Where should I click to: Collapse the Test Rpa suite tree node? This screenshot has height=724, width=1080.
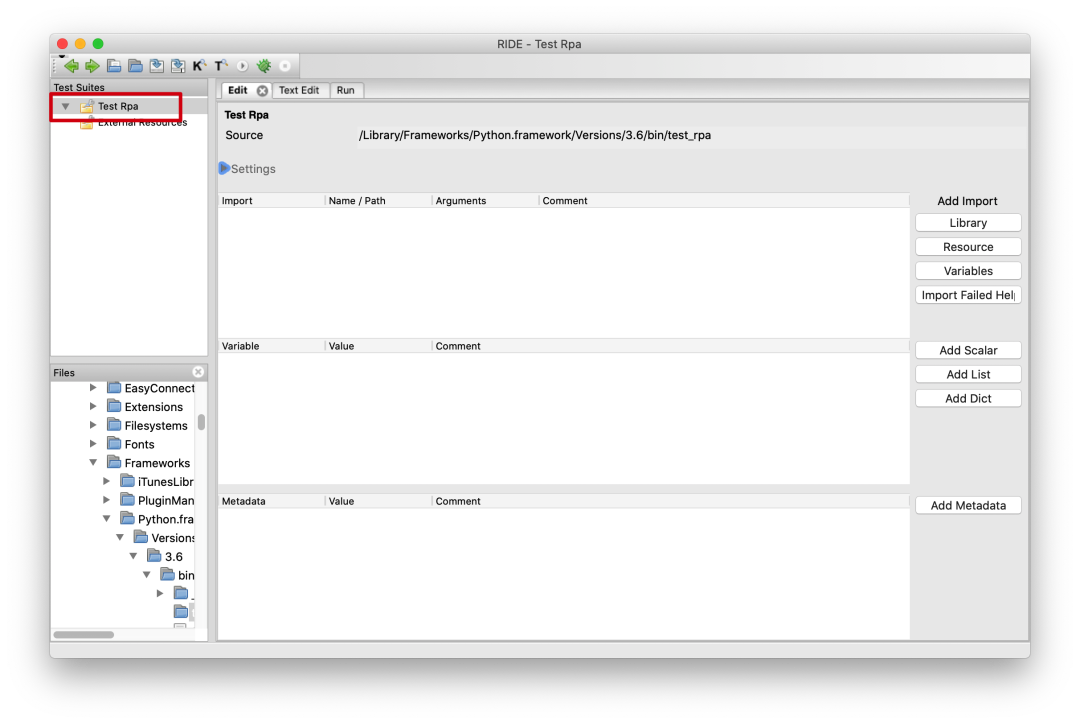[65, 107]
